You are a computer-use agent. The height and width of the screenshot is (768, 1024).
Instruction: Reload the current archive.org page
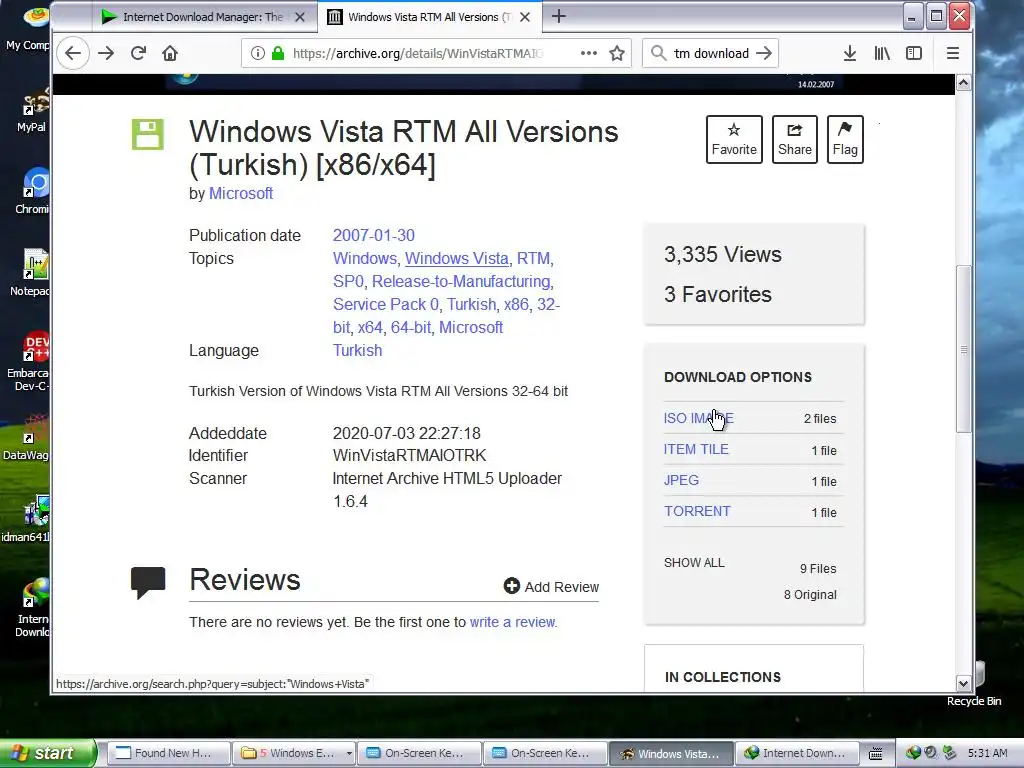point(138,54)
